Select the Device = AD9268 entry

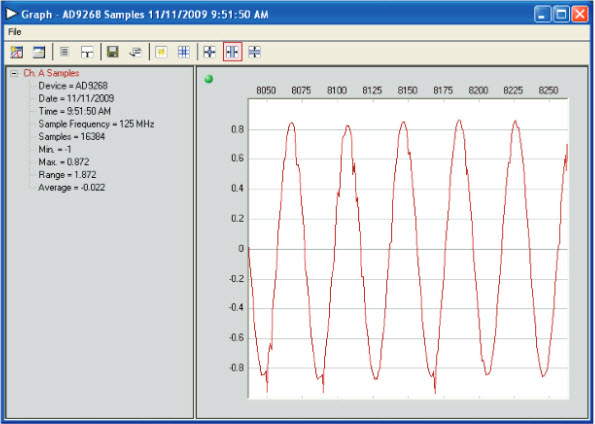(x=73, y=86)
